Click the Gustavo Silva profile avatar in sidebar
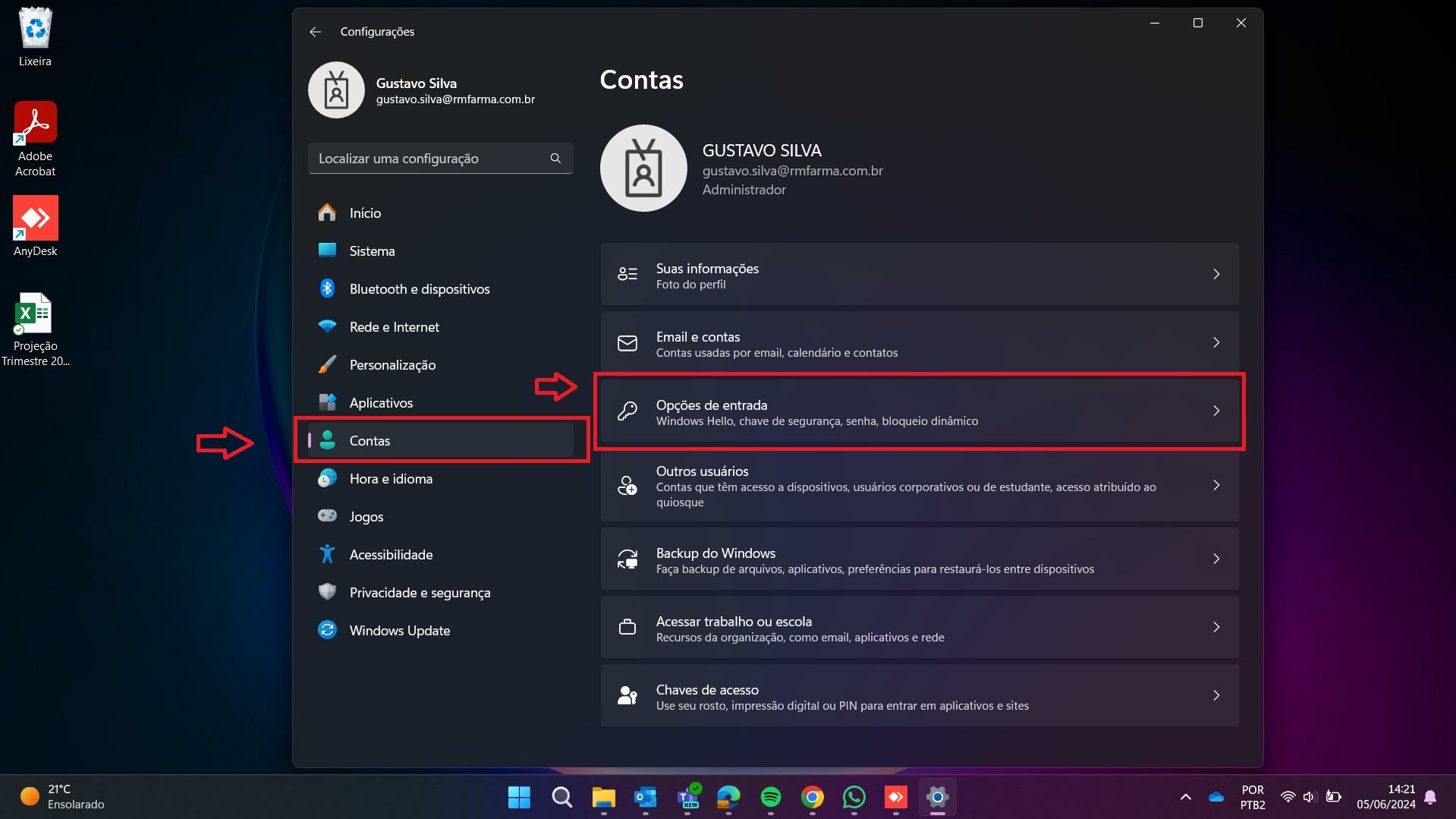 [x=336, y=90]
